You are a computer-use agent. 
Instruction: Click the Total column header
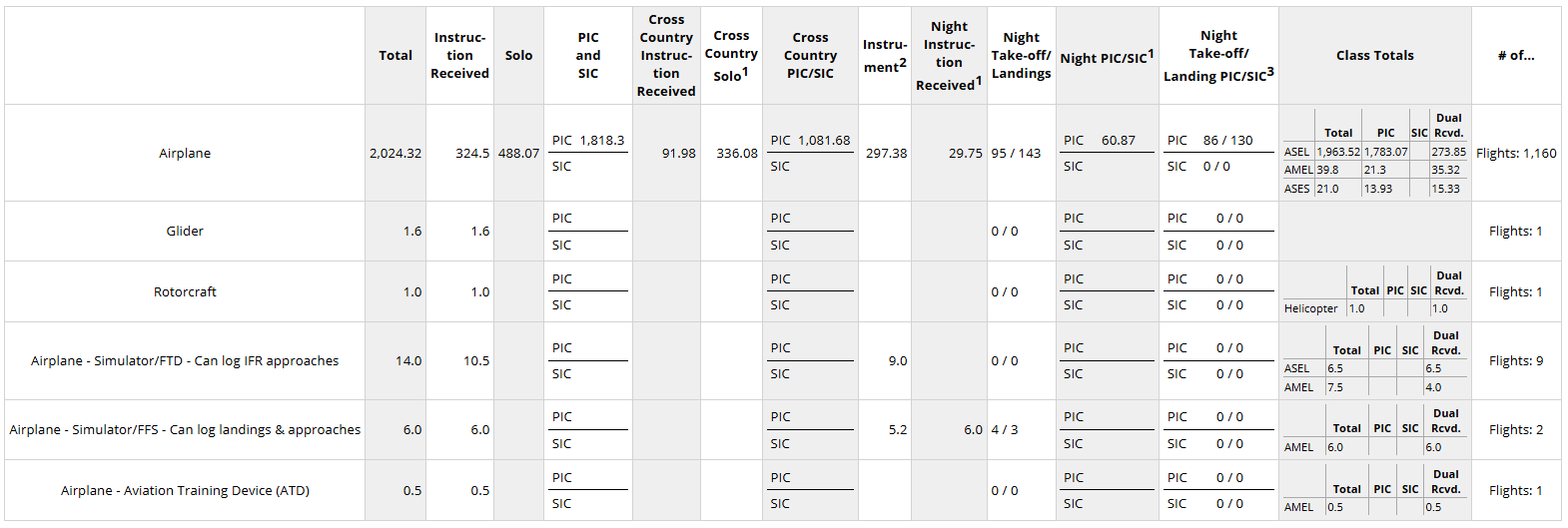click(x=395, y=56)
